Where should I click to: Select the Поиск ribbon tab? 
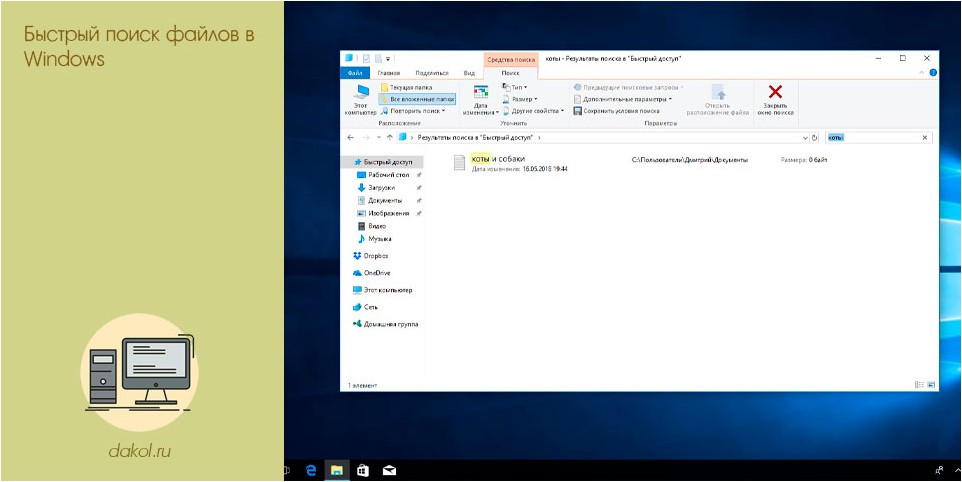point(510,73)
